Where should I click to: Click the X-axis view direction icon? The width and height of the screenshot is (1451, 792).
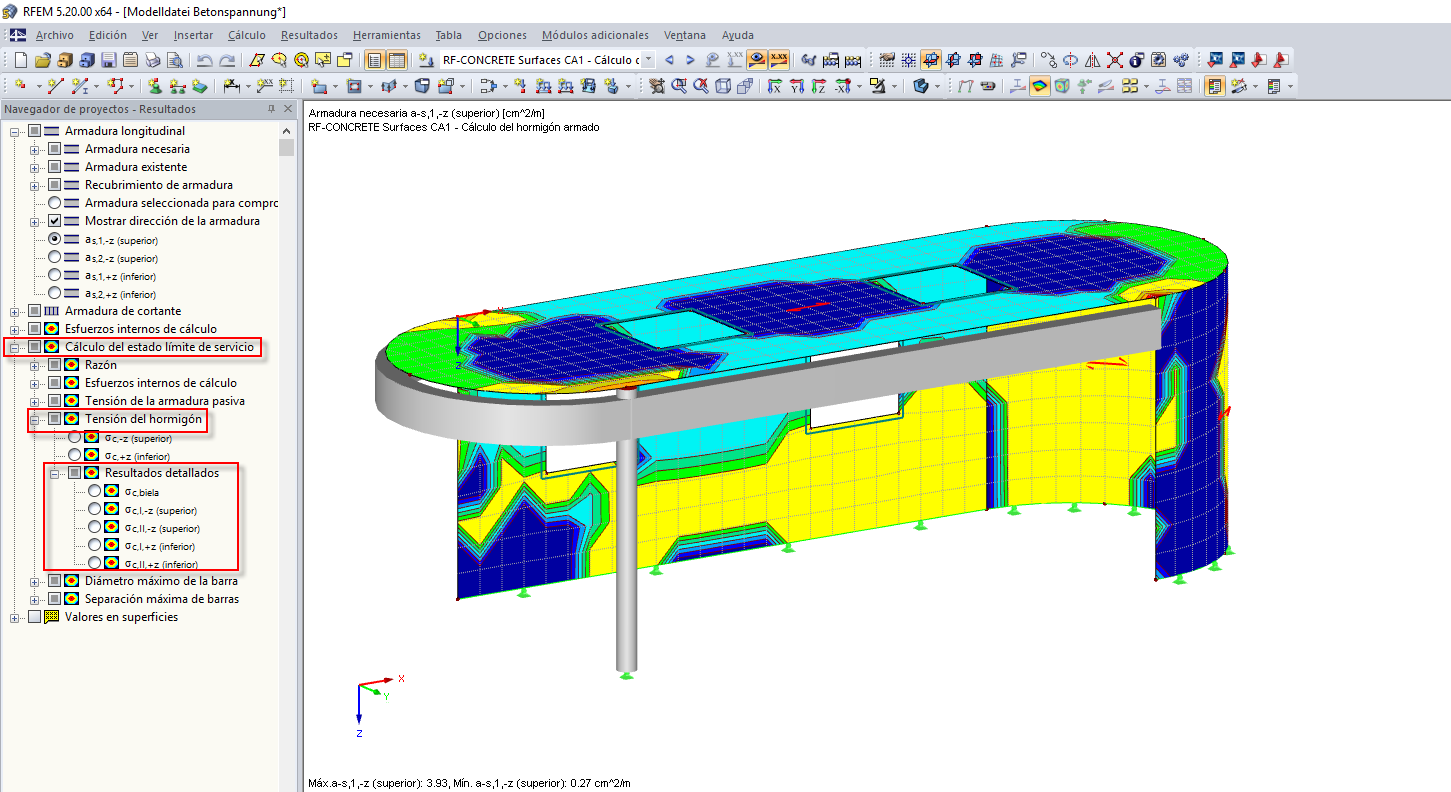(x=774, y=86)
